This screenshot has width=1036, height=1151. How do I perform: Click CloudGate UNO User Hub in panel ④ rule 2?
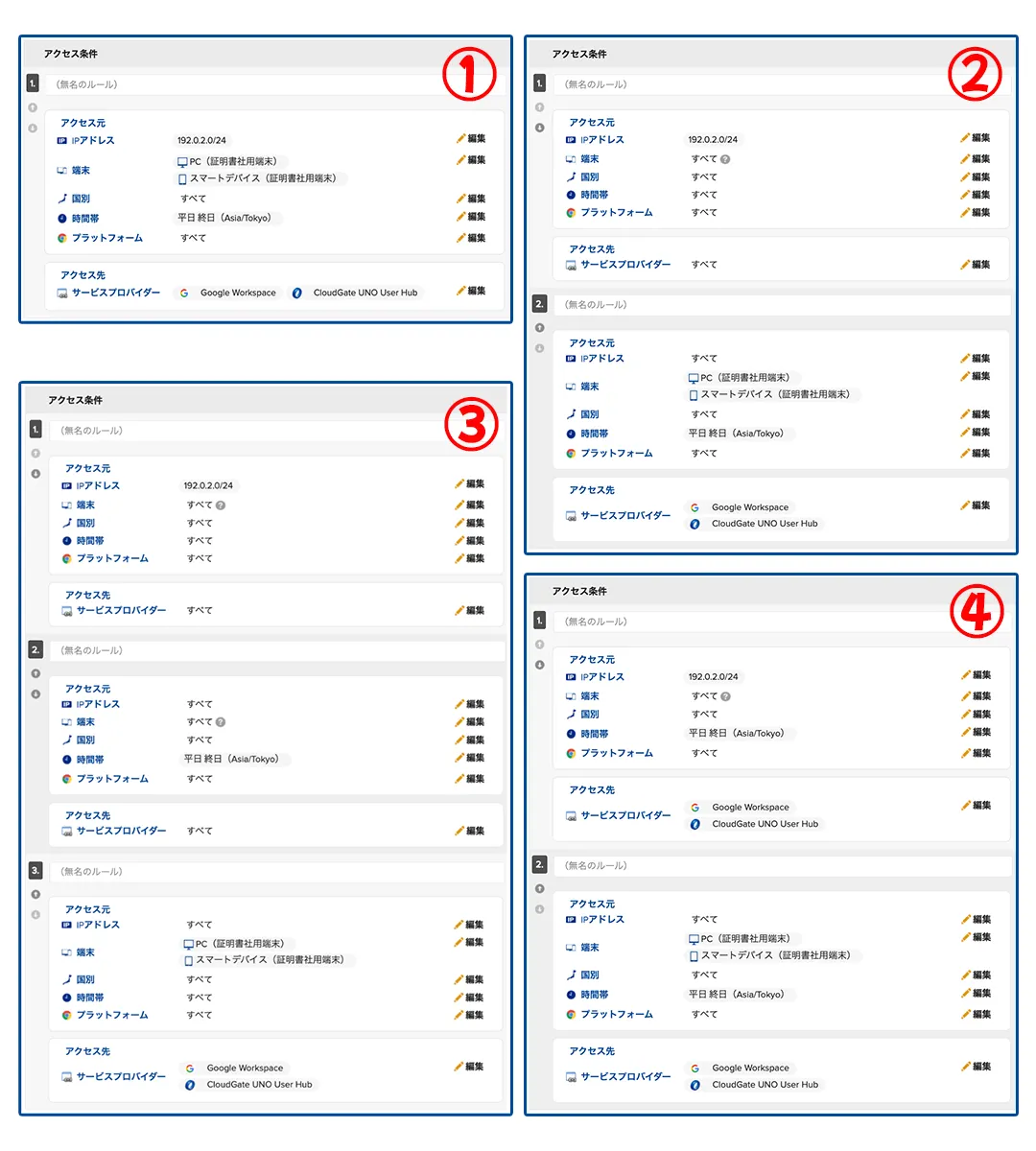point(755,1085)
